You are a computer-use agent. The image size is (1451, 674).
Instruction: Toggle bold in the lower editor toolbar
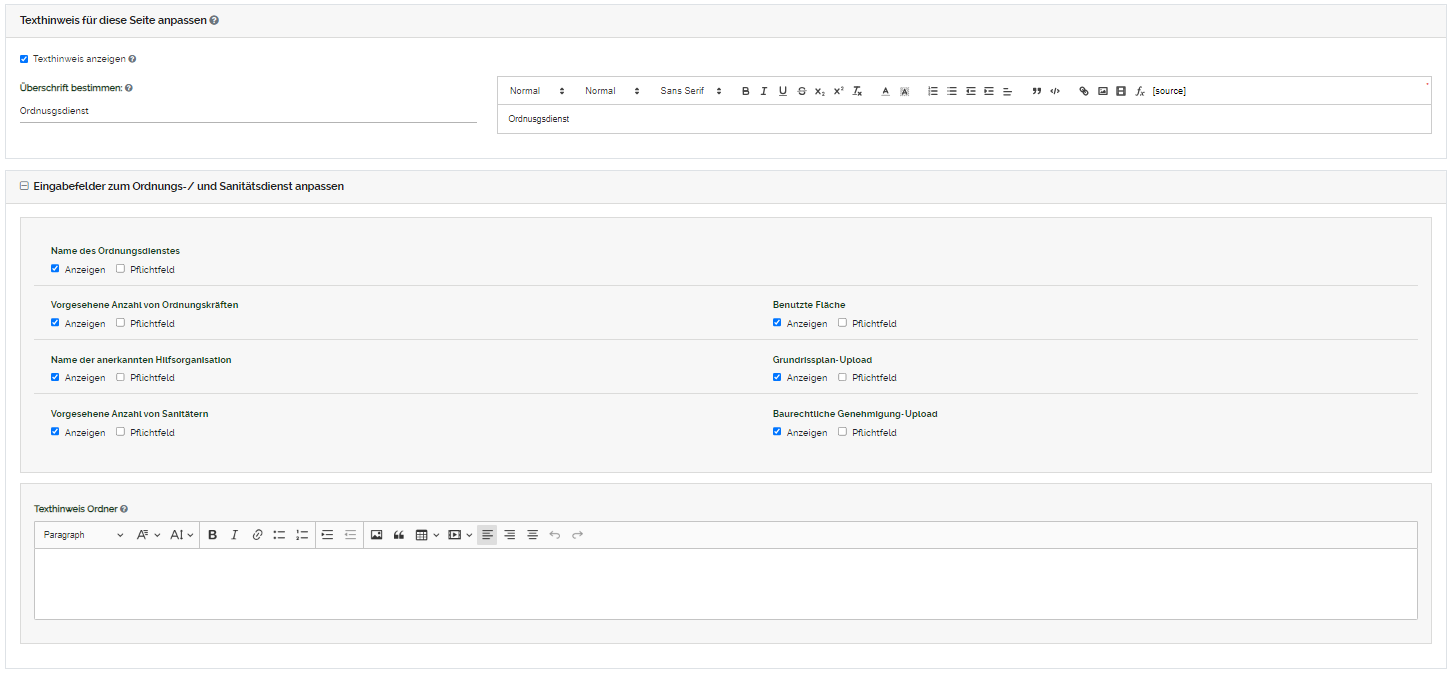click(213, 535)
